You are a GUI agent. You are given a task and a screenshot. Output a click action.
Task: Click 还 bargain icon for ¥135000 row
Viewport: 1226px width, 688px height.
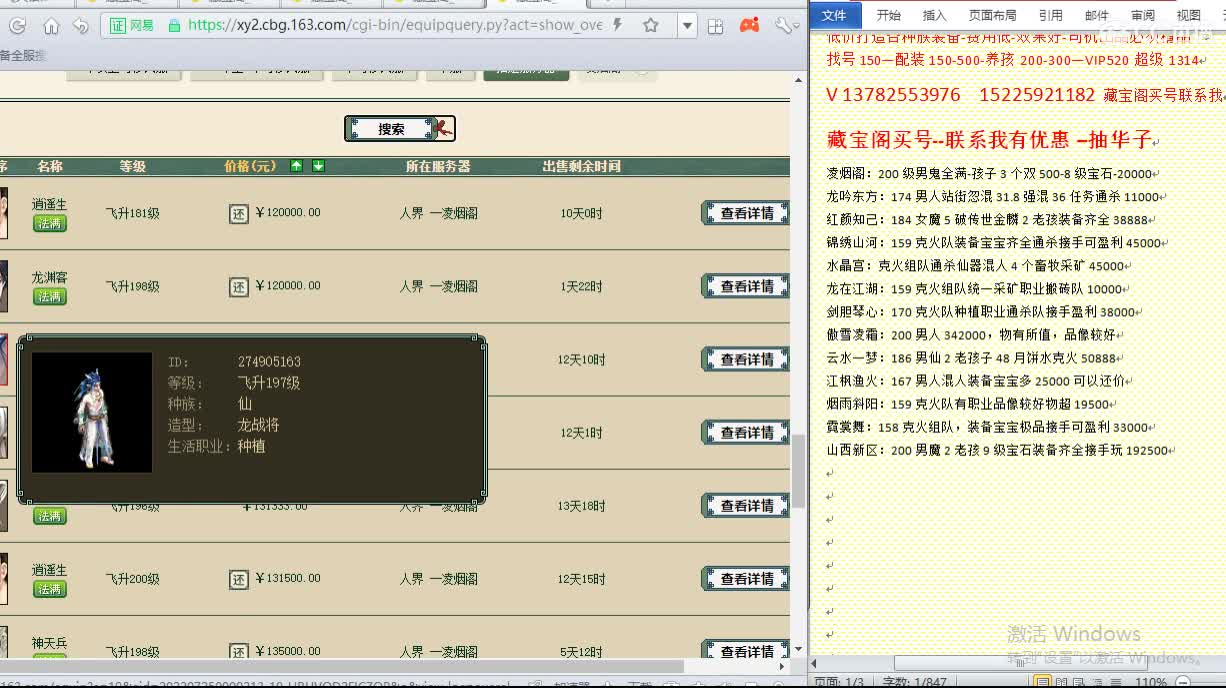click(239, 652)
